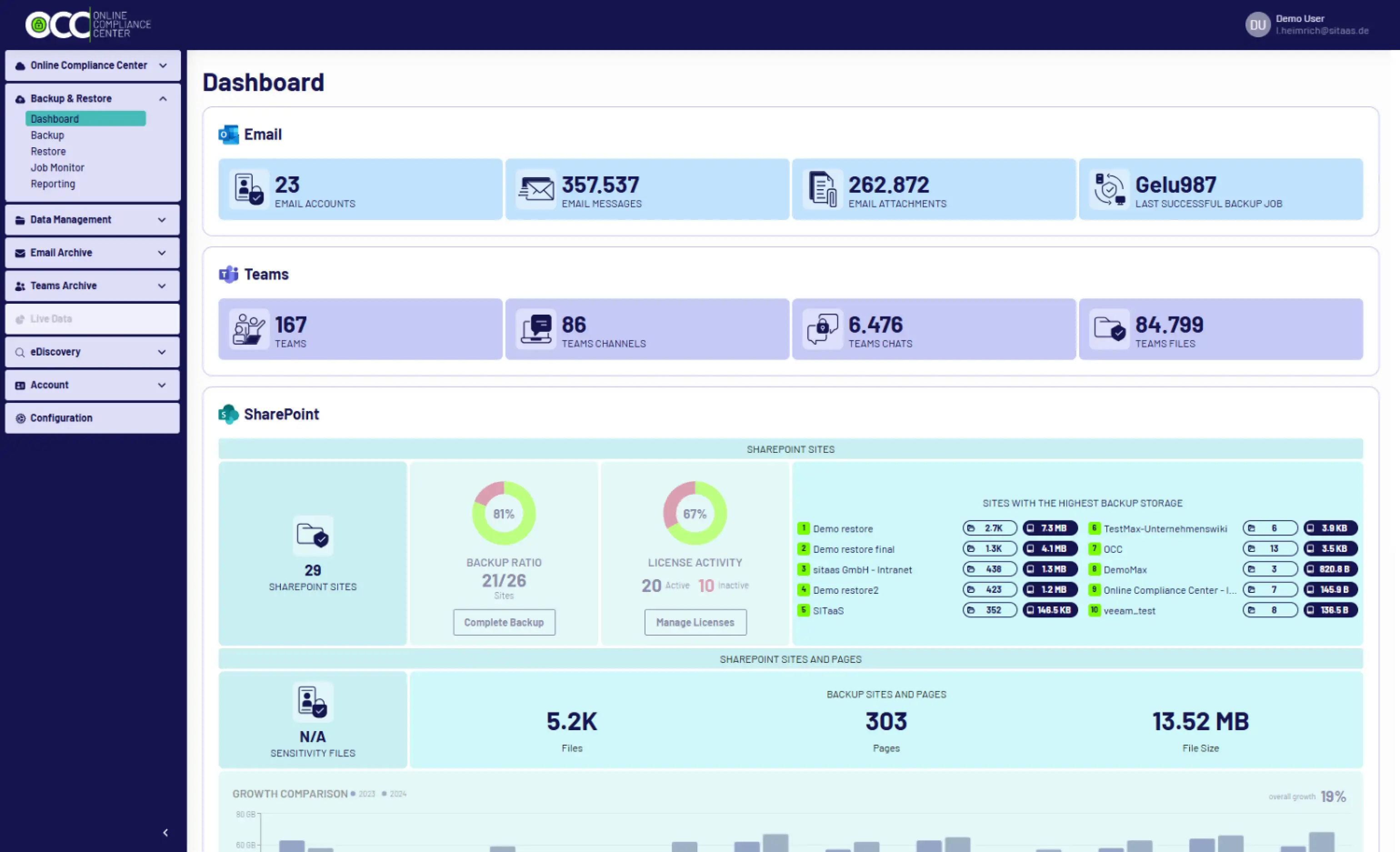Collapse the Backup & Restore section
This screenshot has width=1400, height=852.
(163, 99)
